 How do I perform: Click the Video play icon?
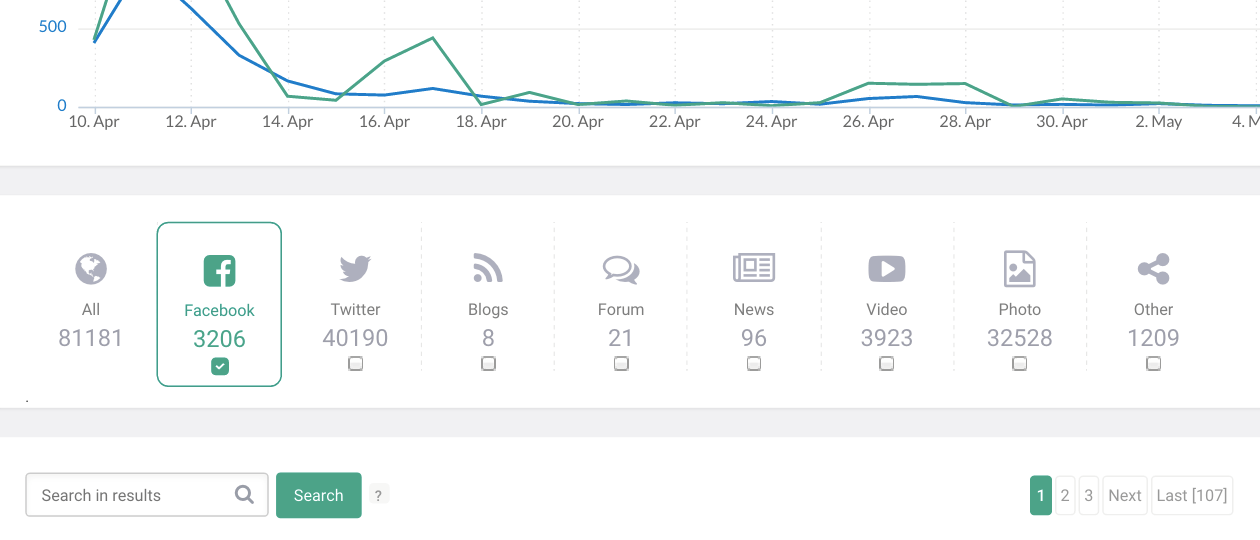pos(887,268)
